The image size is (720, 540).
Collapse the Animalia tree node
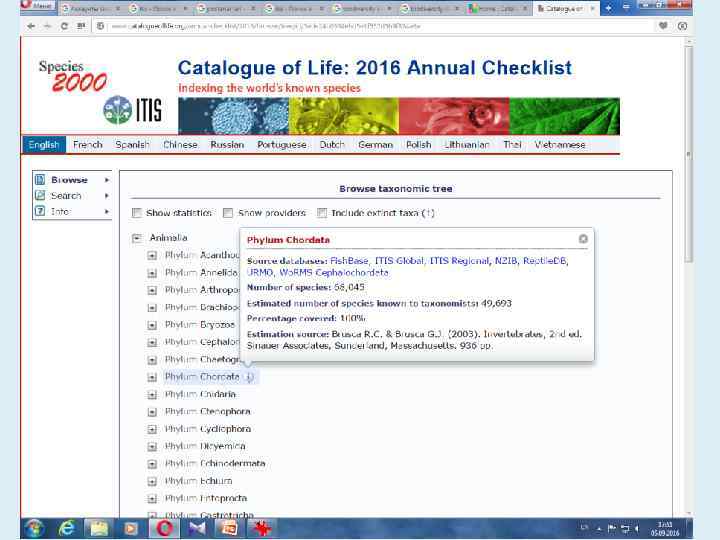[136, 238]
